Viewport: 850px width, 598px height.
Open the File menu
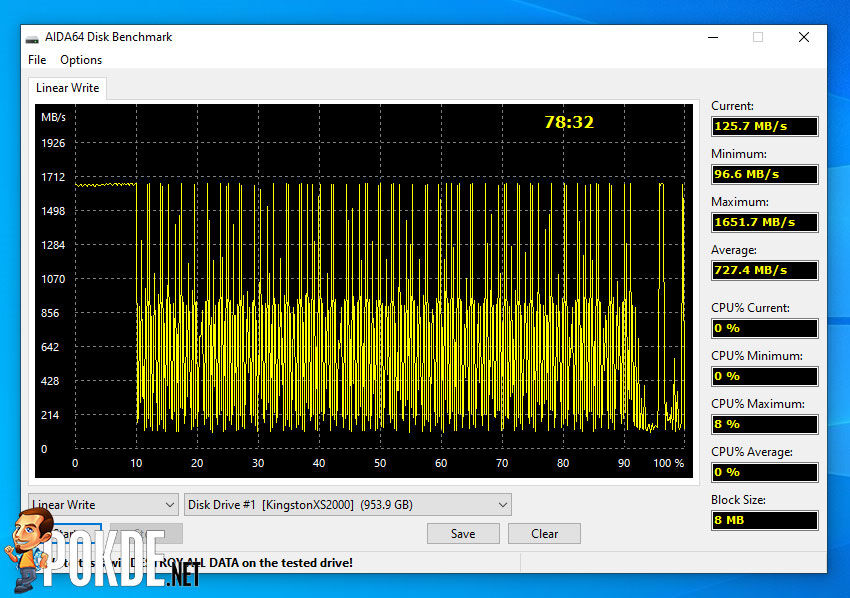[37, 60]
